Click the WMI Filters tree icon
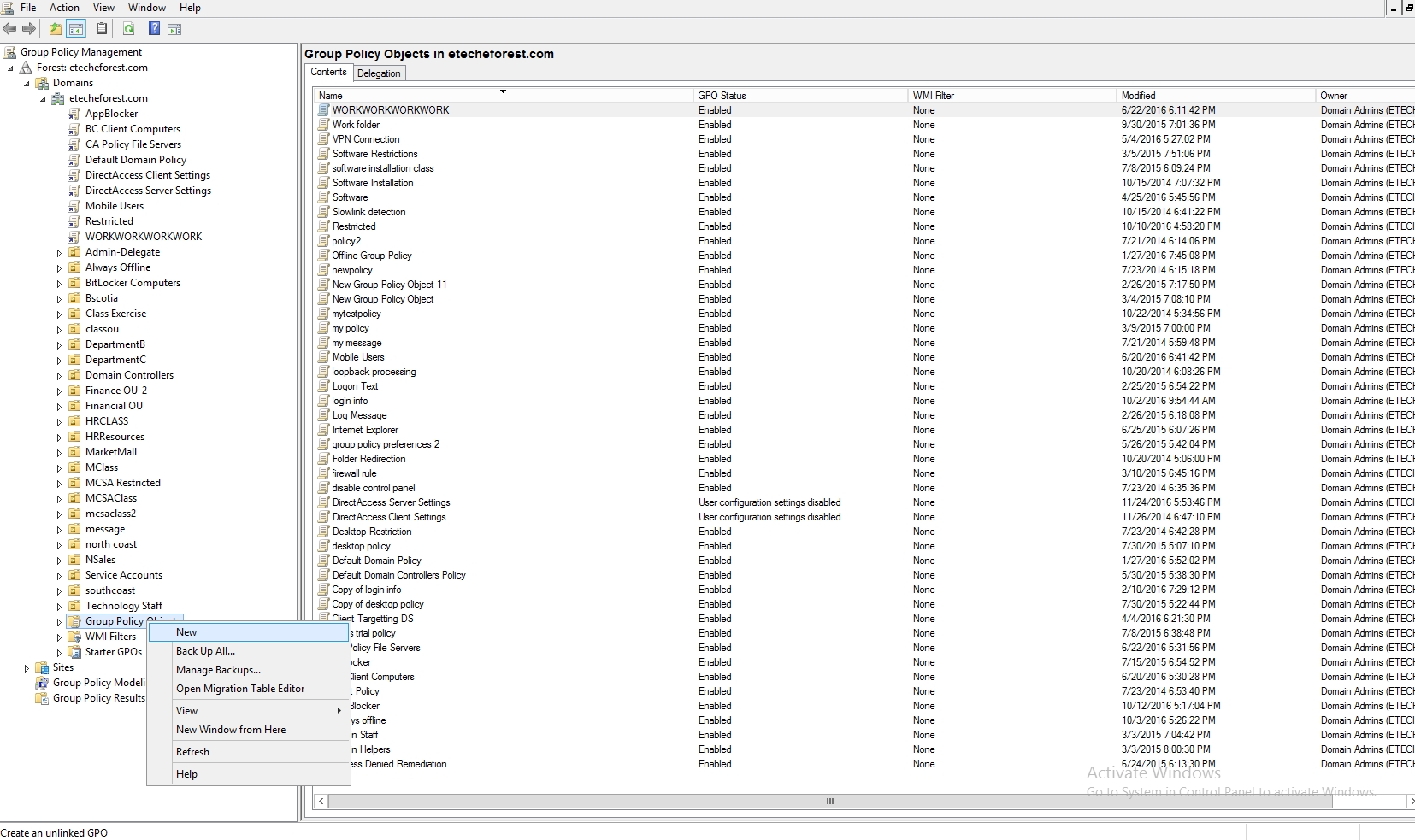Screen dimensions: 1415x840 (74, 637)
